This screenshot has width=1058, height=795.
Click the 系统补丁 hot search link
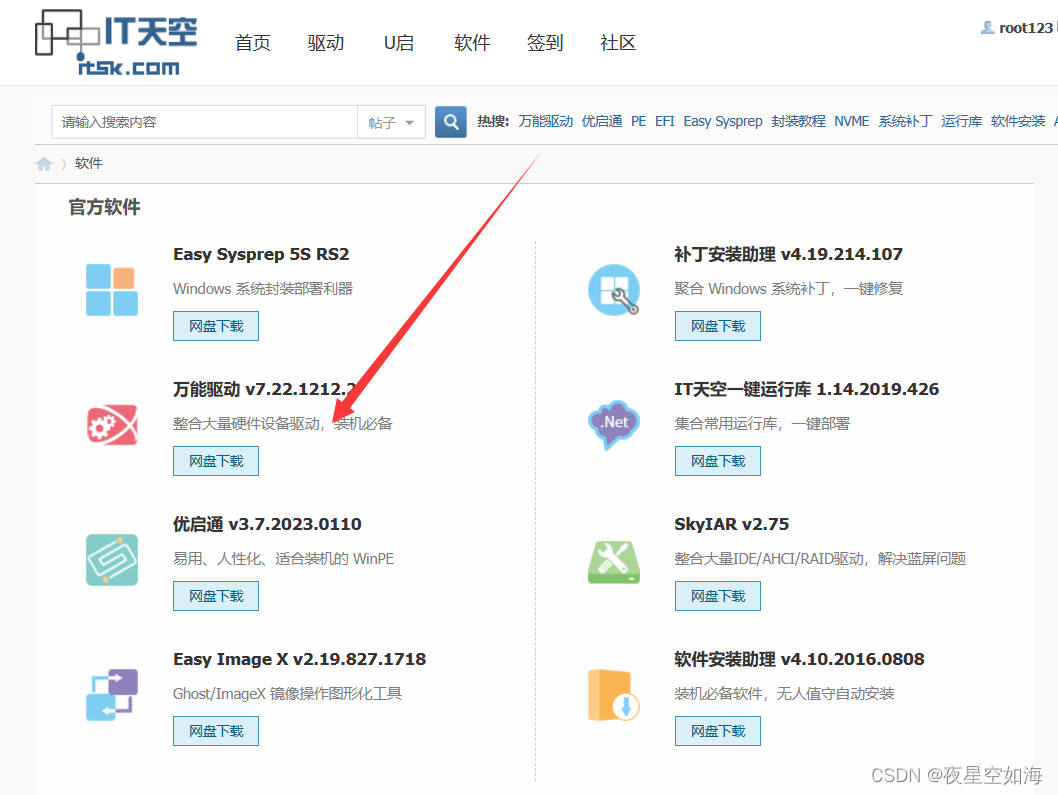tap(905, 121)
